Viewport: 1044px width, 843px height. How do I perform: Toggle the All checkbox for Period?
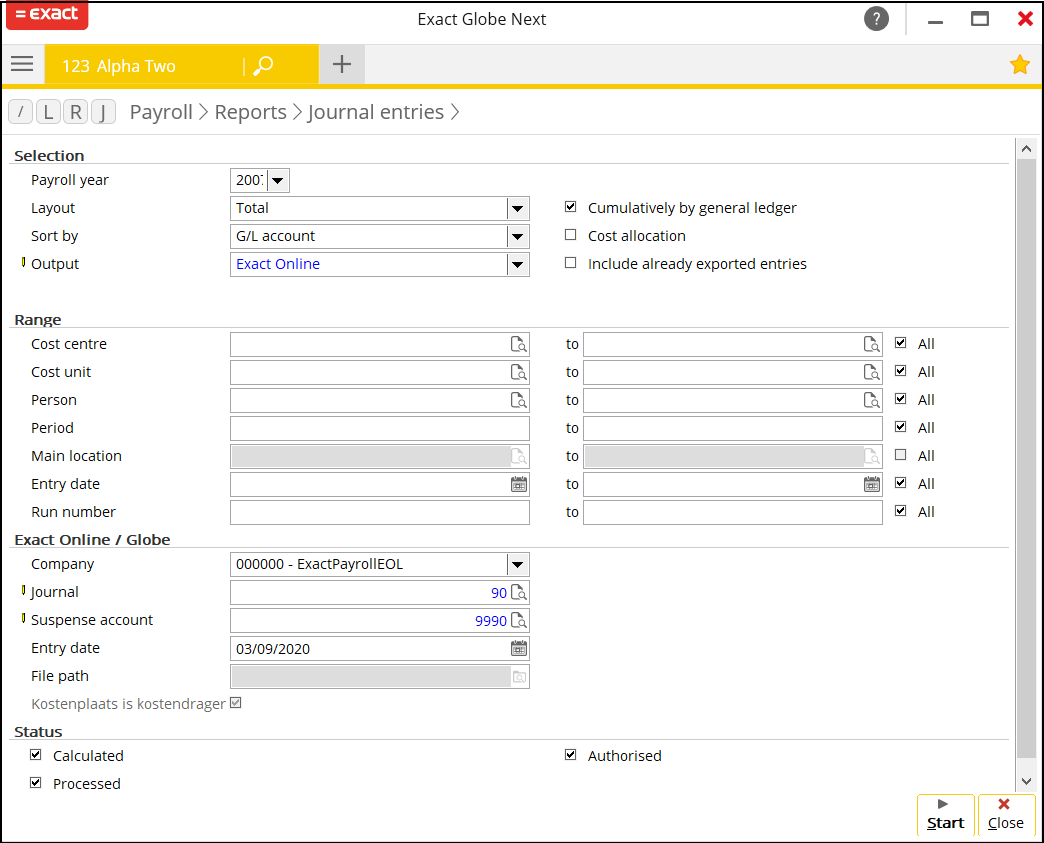click(901, 427)
